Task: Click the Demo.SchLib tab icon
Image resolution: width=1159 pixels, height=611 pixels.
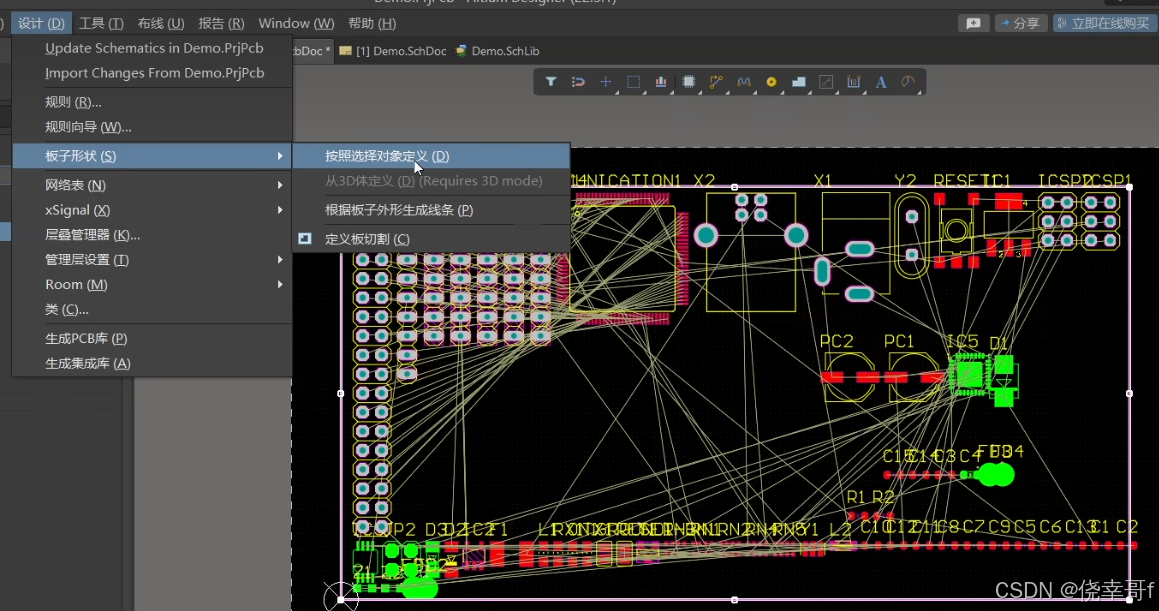Action: click(x=461, y=51)
